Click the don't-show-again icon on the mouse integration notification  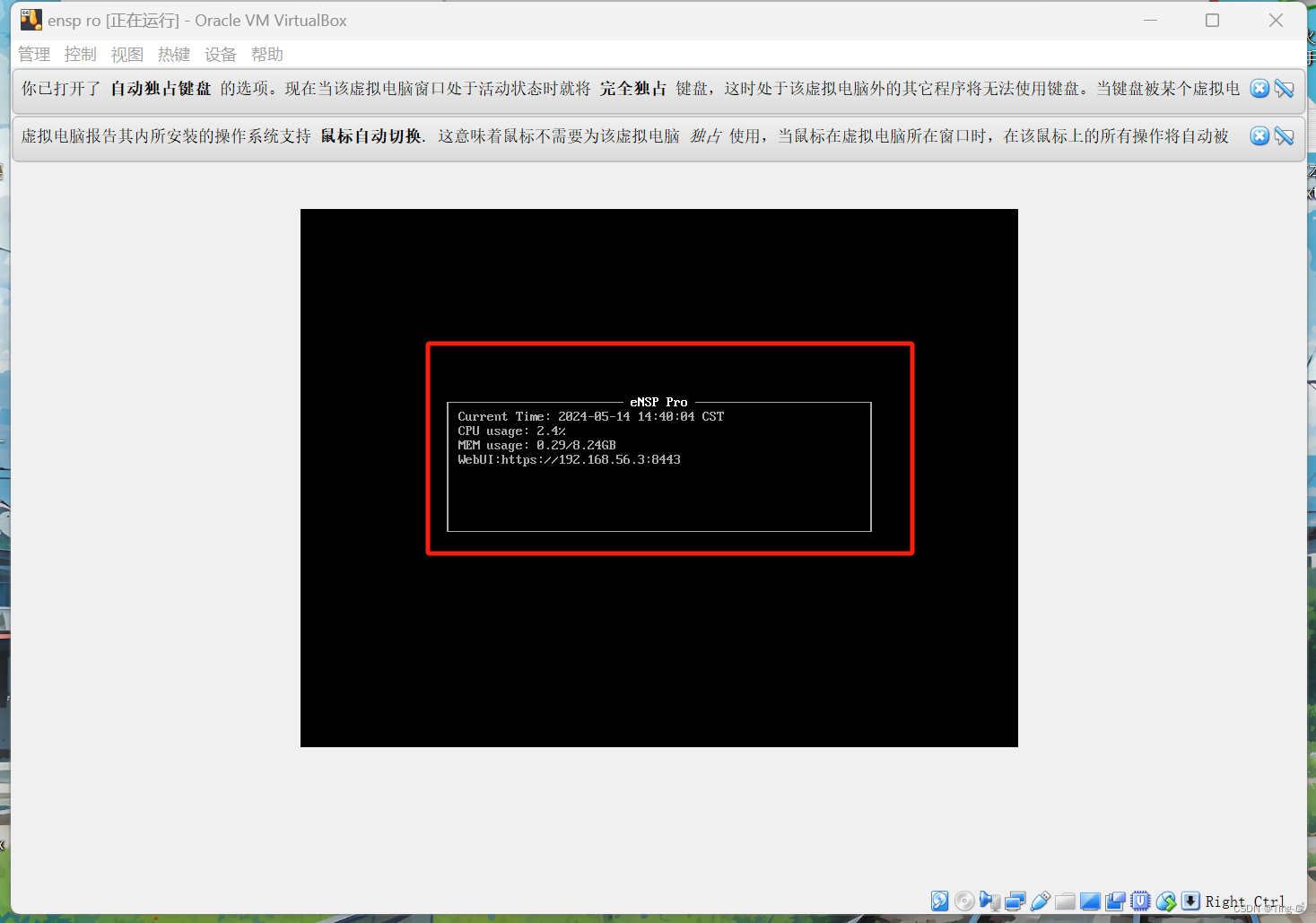(x=1284, y=135)
